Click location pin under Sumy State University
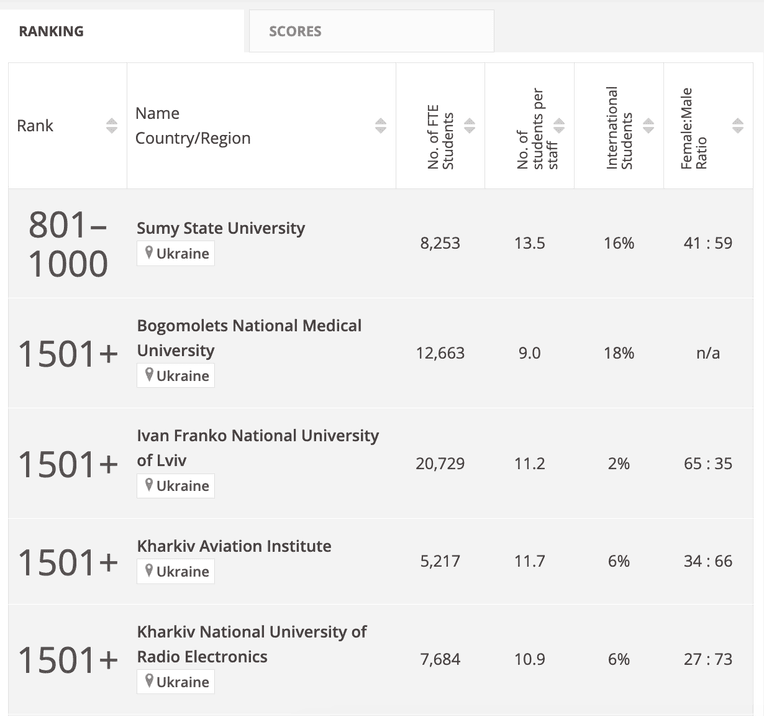764x716 pixels. click(149, 252)
